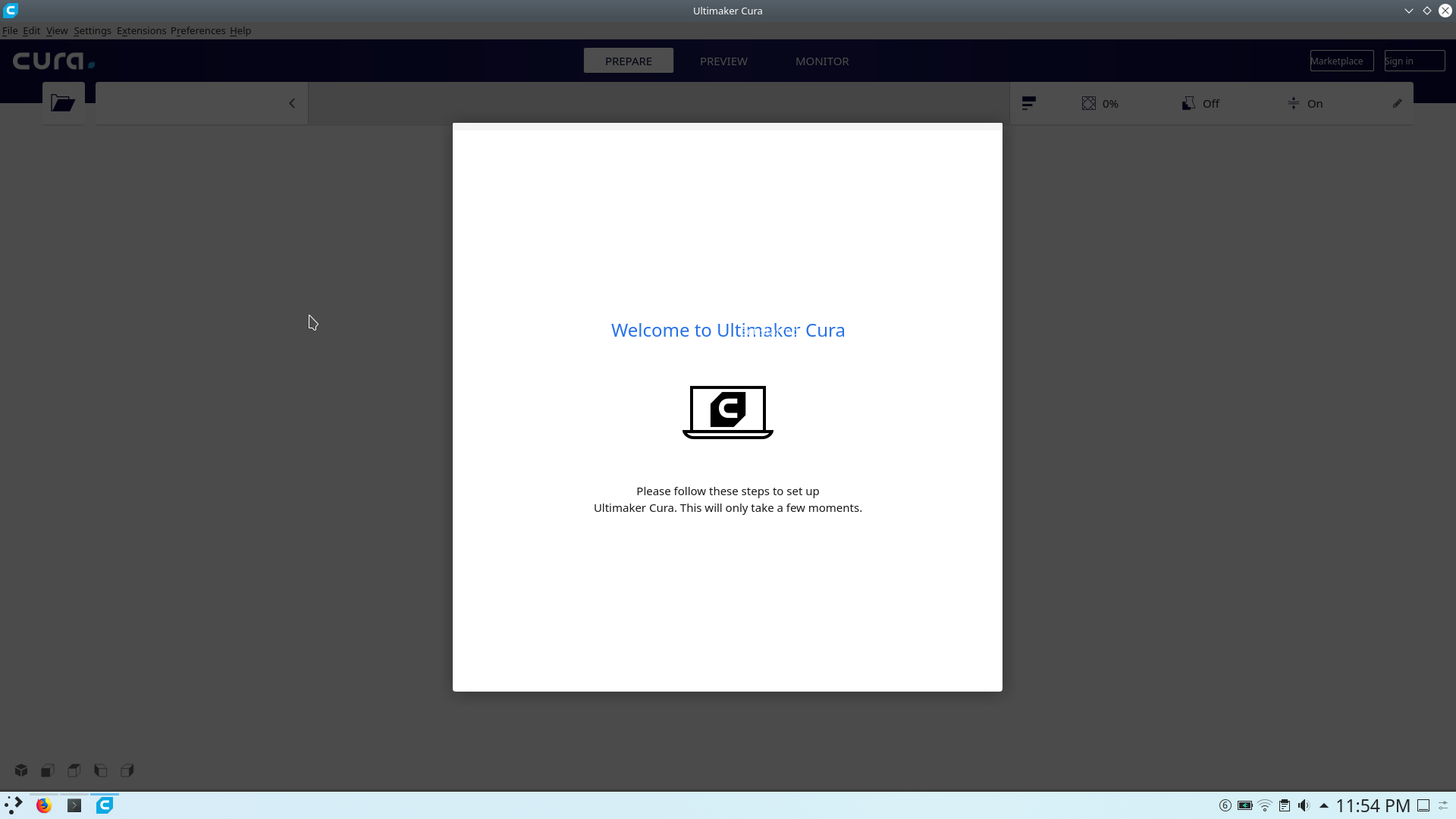This screenshot has width=1456, height=819.
Task: Switch to the PREVIEW tab
Action: click(x=723, y=61)
